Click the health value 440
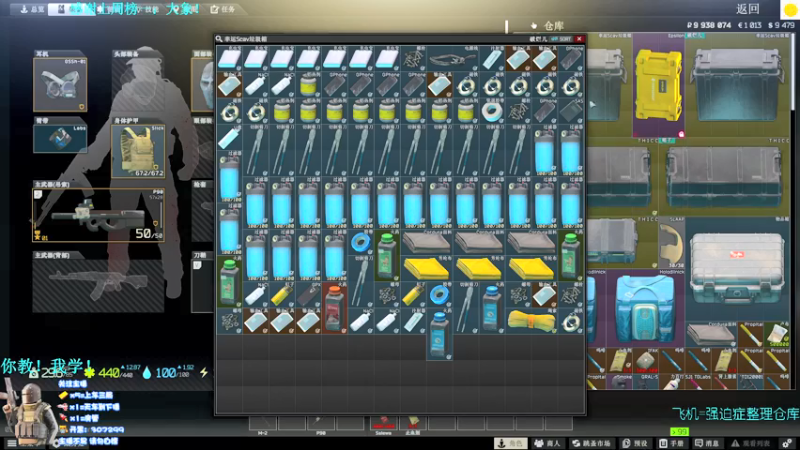This screenshot has height=450, width=800. (x=109, y=373)
